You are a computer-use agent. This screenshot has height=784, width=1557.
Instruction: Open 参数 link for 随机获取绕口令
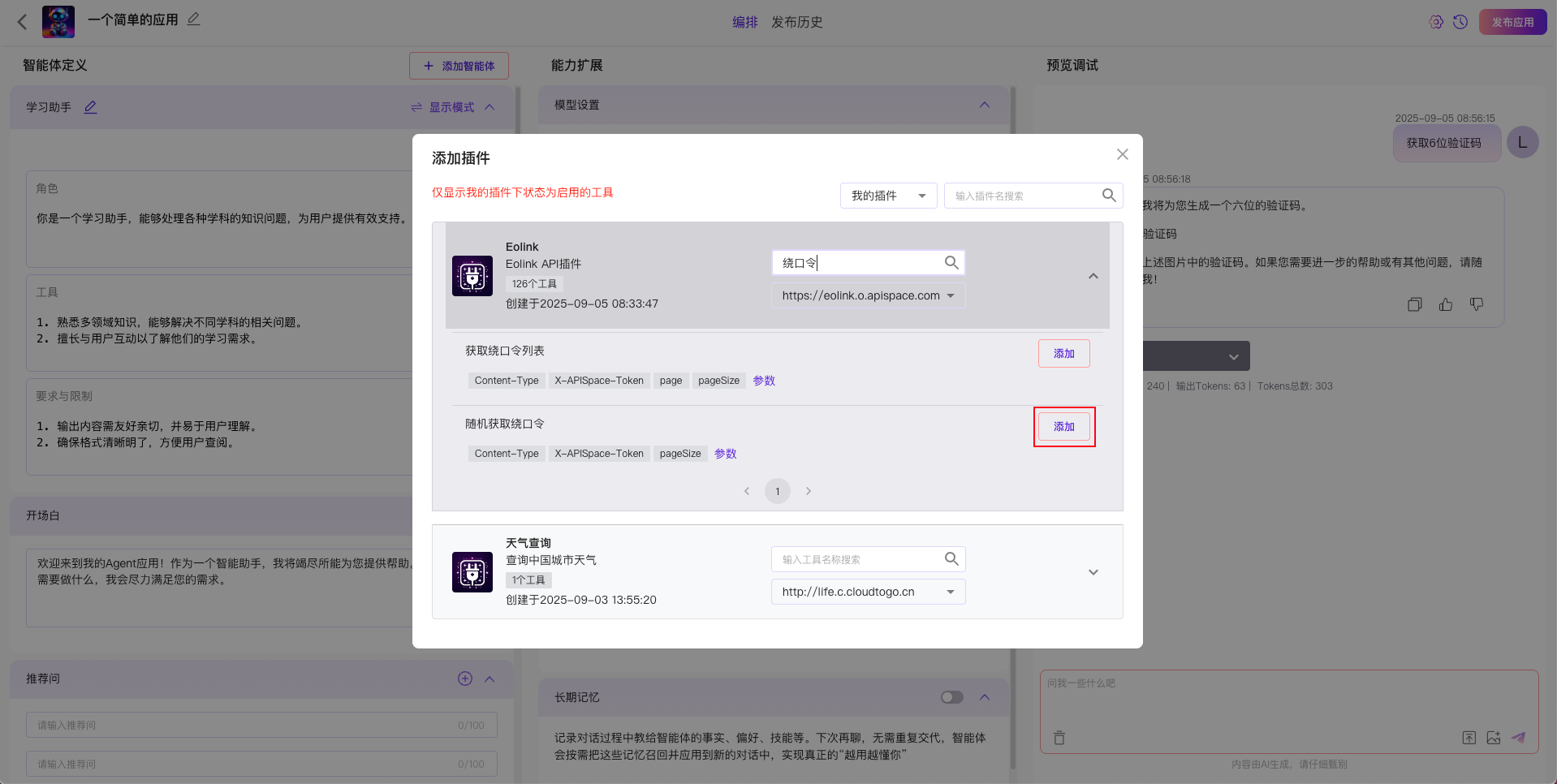pos(726,454)
